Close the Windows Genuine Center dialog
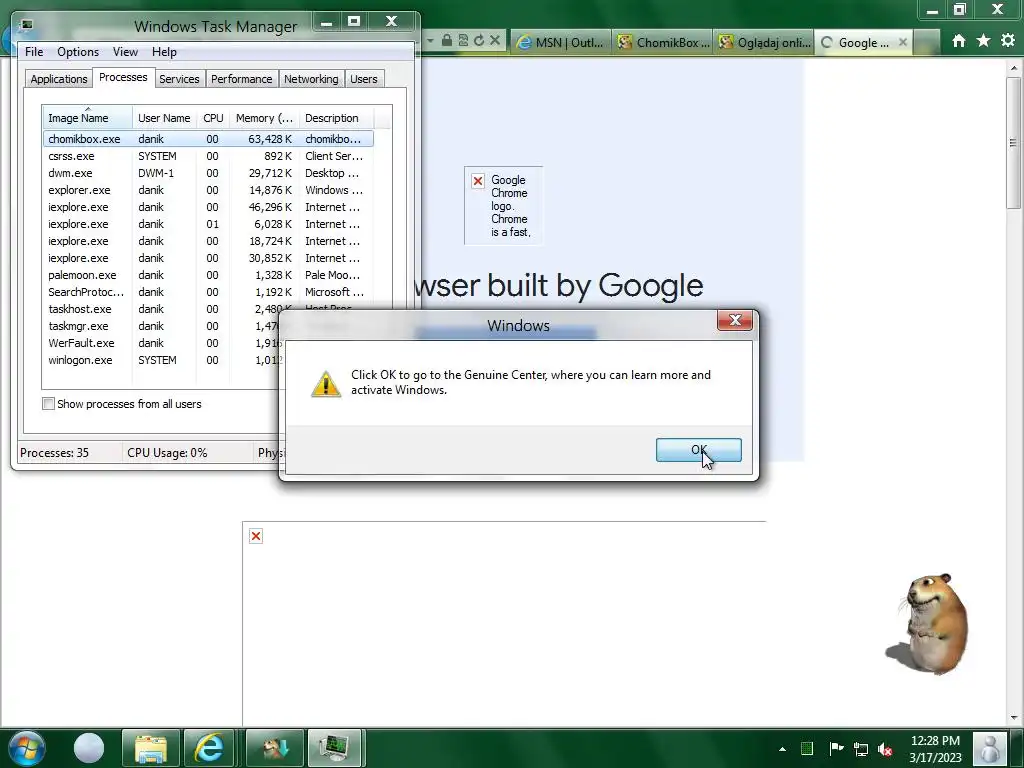The width and height of the screenshot is (1024, 768). point(735,320)
